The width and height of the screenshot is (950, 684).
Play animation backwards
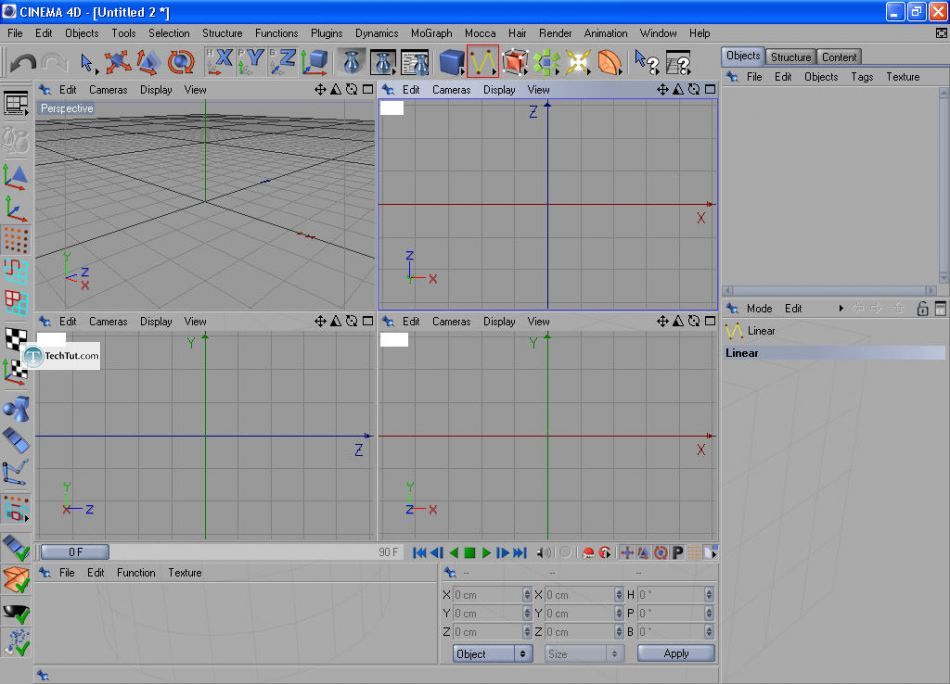click(453, 553)
